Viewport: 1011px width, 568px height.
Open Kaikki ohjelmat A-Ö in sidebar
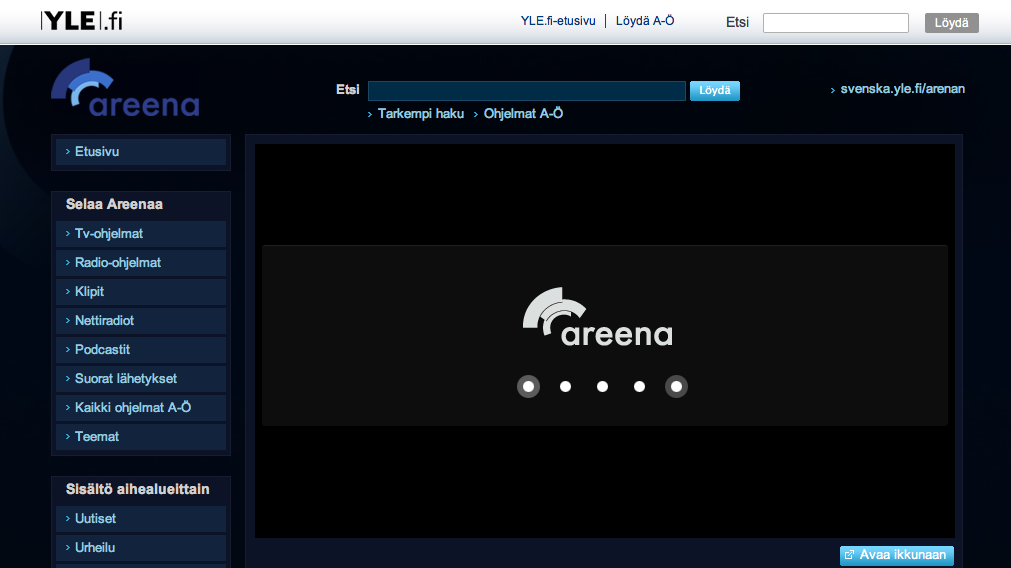(141, 407)
